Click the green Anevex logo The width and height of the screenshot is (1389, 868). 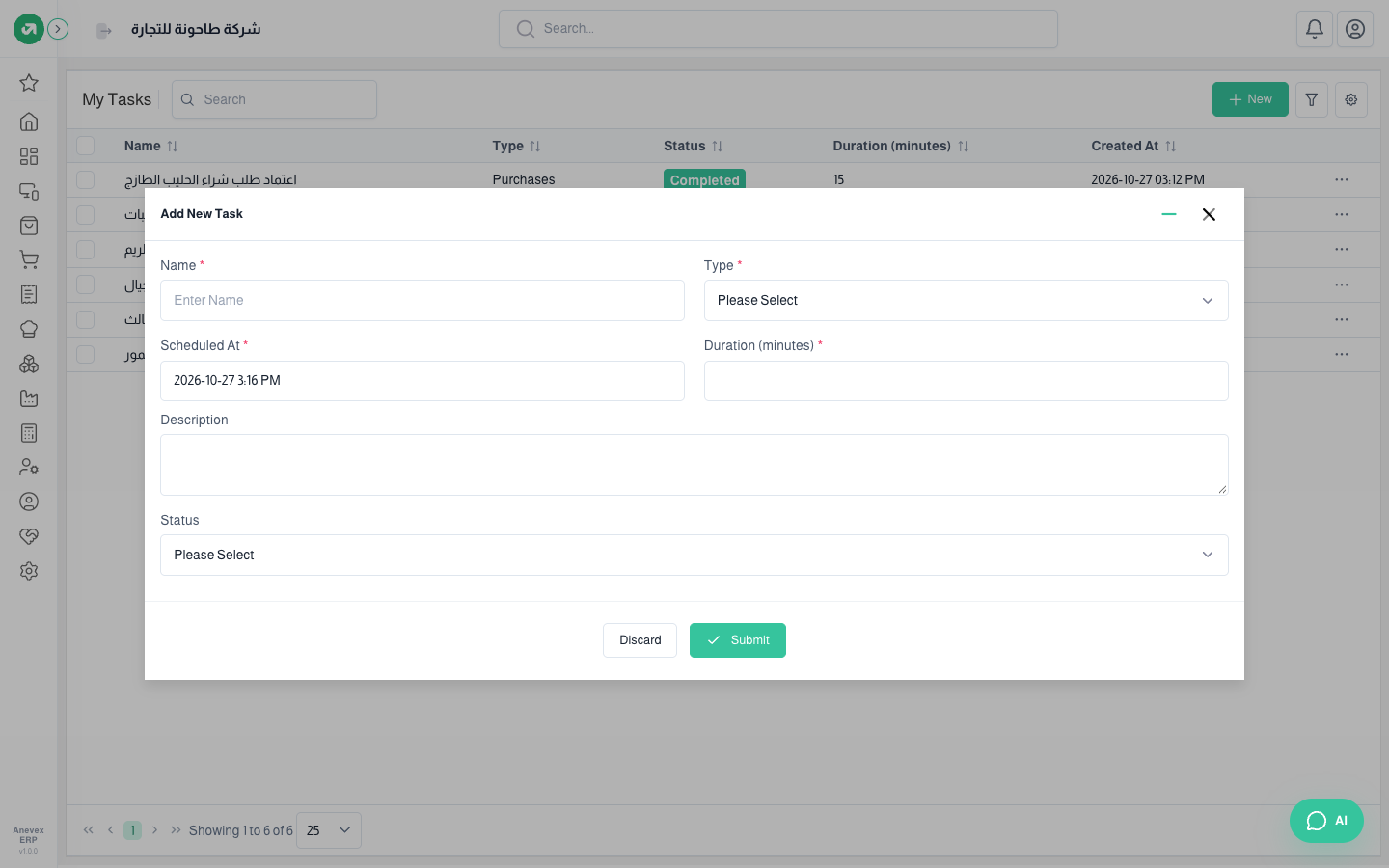(29, 29)
